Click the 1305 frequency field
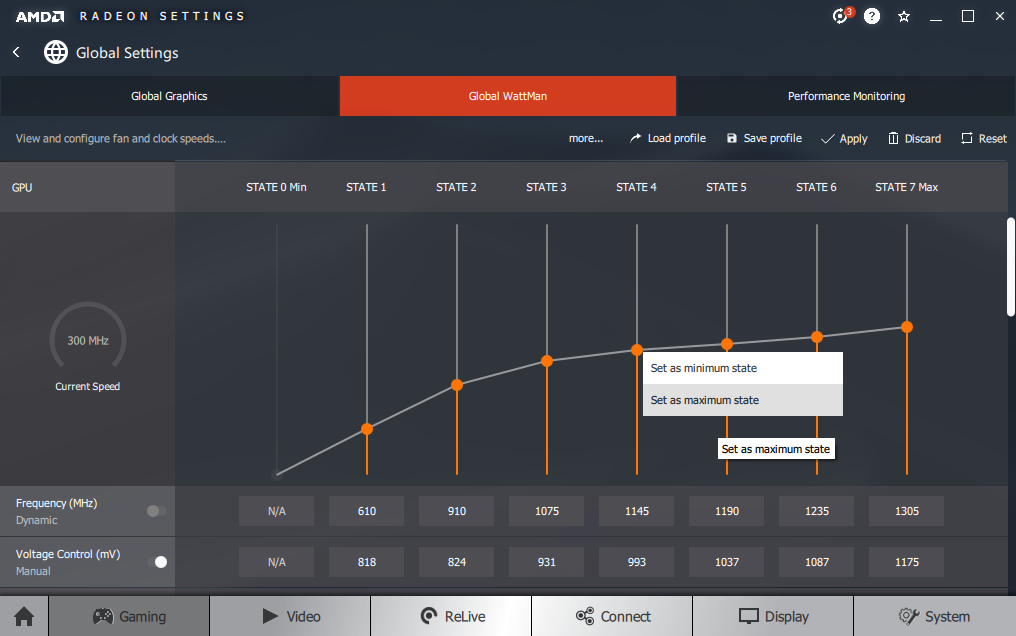 (x=907, y=511)
